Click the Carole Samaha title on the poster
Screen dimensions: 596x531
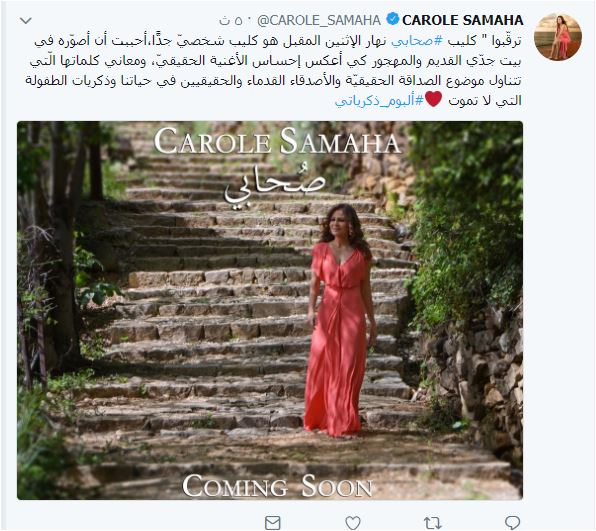pyautogui.click(x=277, y=141)
